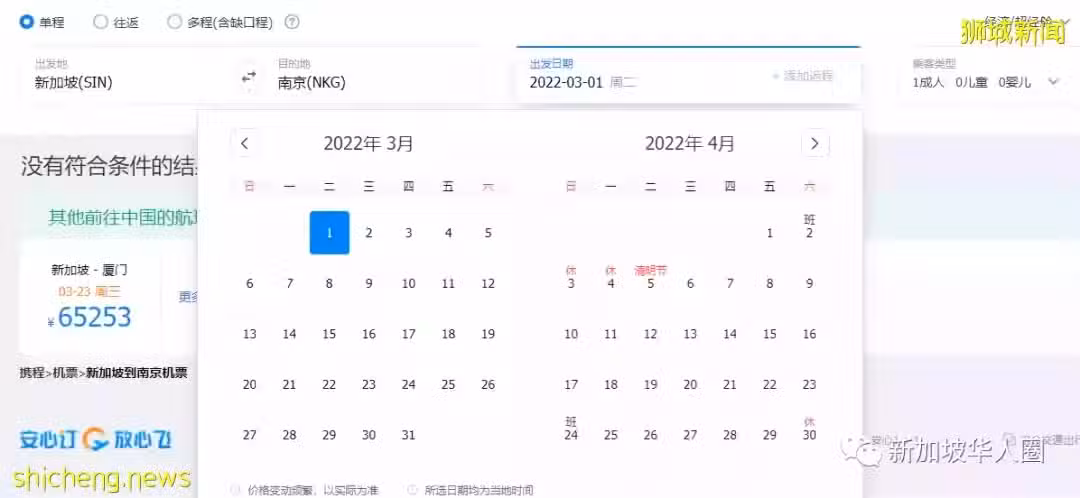Pick March 12 in the calendar

(x=488, y=283)
